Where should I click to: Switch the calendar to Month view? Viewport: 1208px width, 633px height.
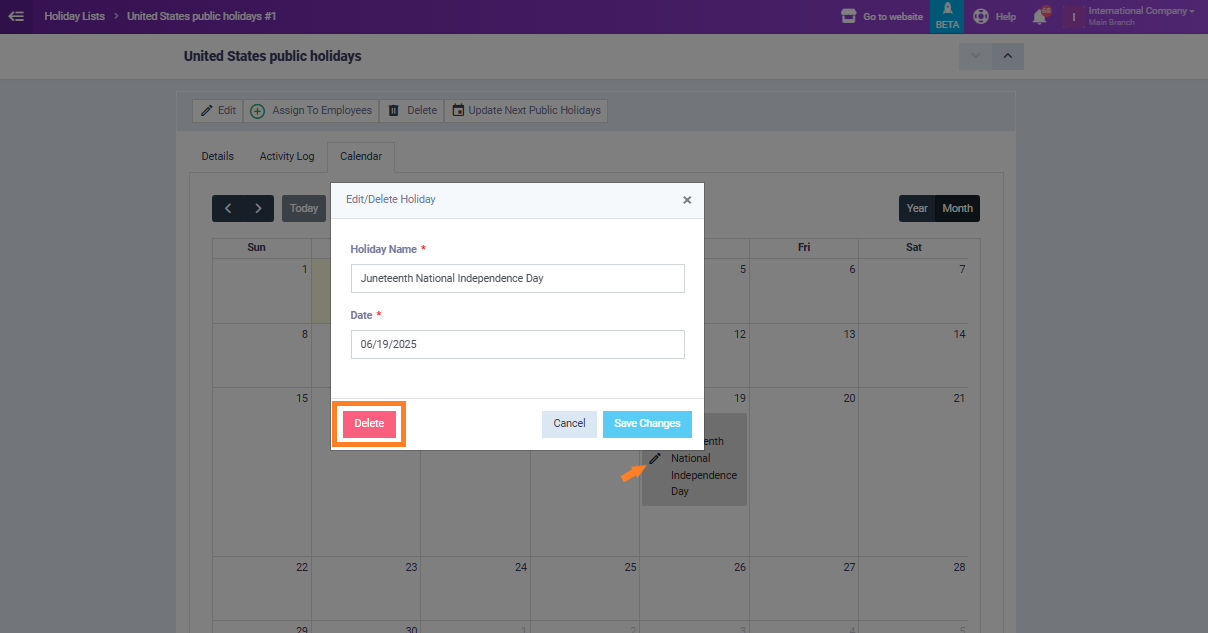point(957,208)
